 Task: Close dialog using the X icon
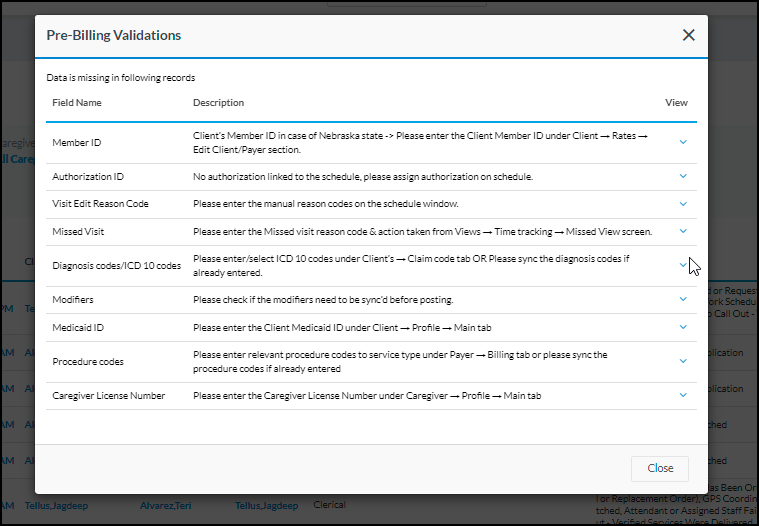688,35
